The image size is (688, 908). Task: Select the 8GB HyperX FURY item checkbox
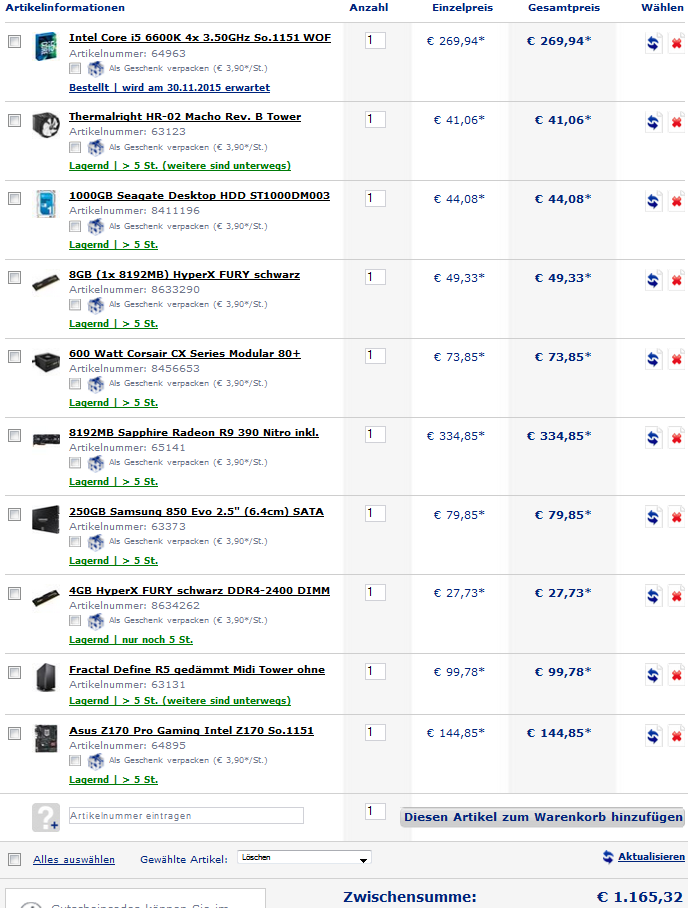[14, 277]
